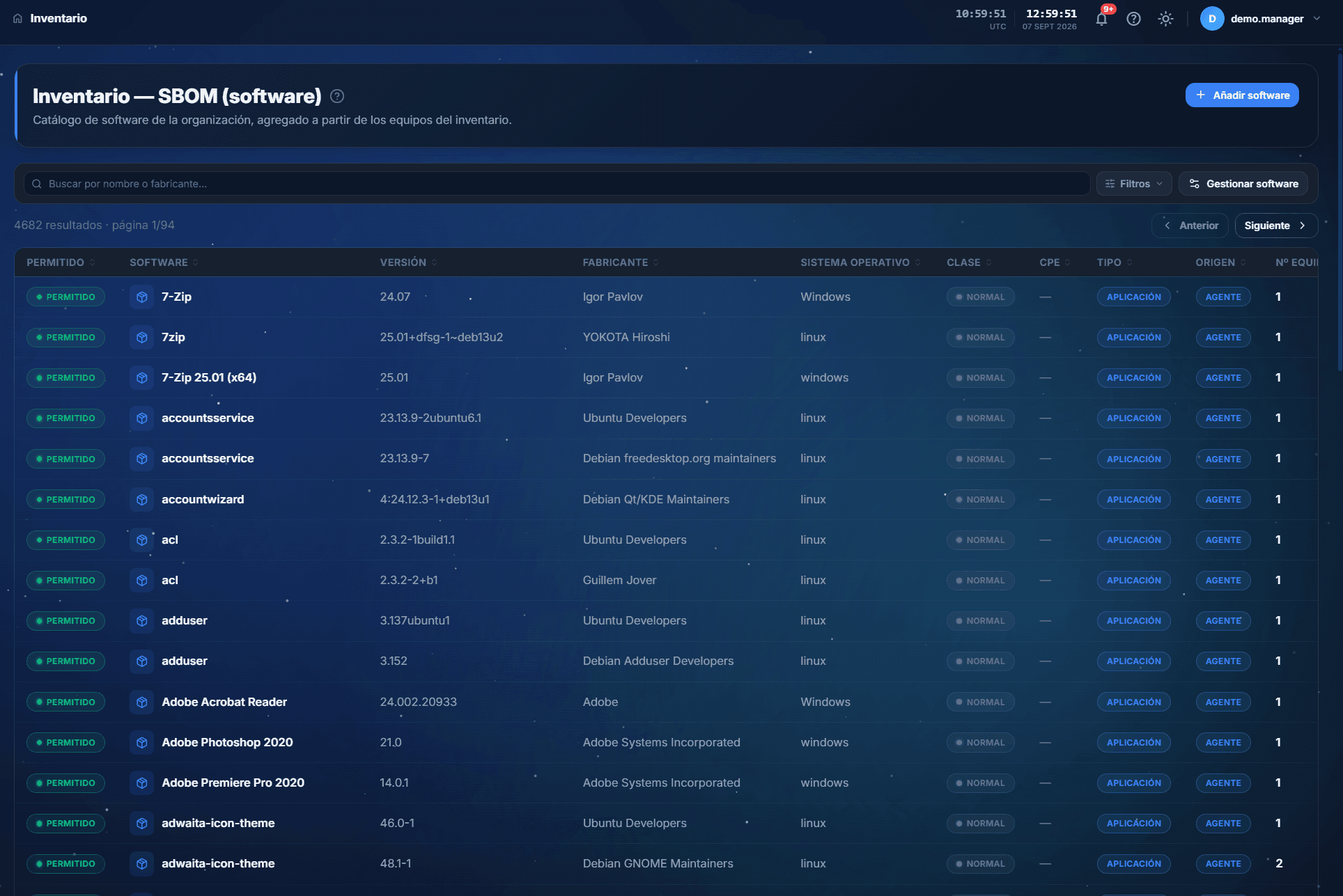1343x896 pixels.
Task: Sort by Versión column
Action: [x=409, y=262]
